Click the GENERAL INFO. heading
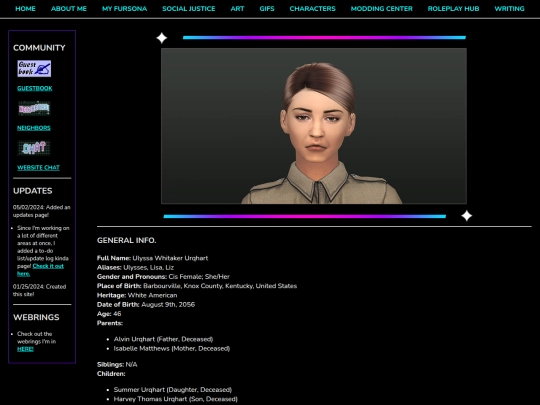The width and height of the screenshot is (540, 405). (x=127, y=241)
